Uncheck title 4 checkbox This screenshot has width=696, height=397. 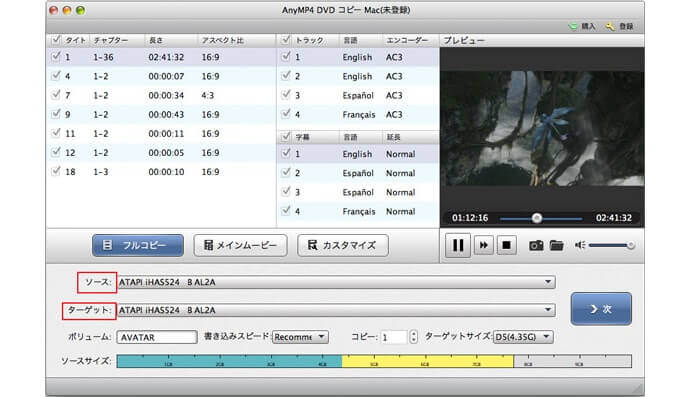pos(56,76)
